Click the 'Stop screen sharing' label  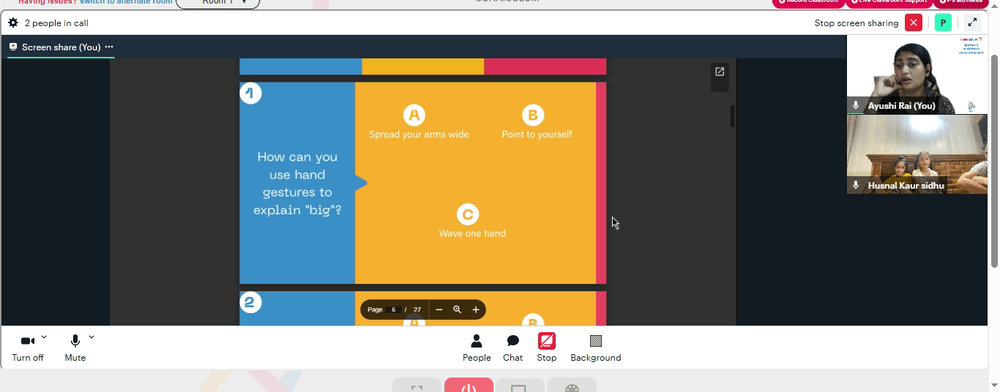point(857,23)
